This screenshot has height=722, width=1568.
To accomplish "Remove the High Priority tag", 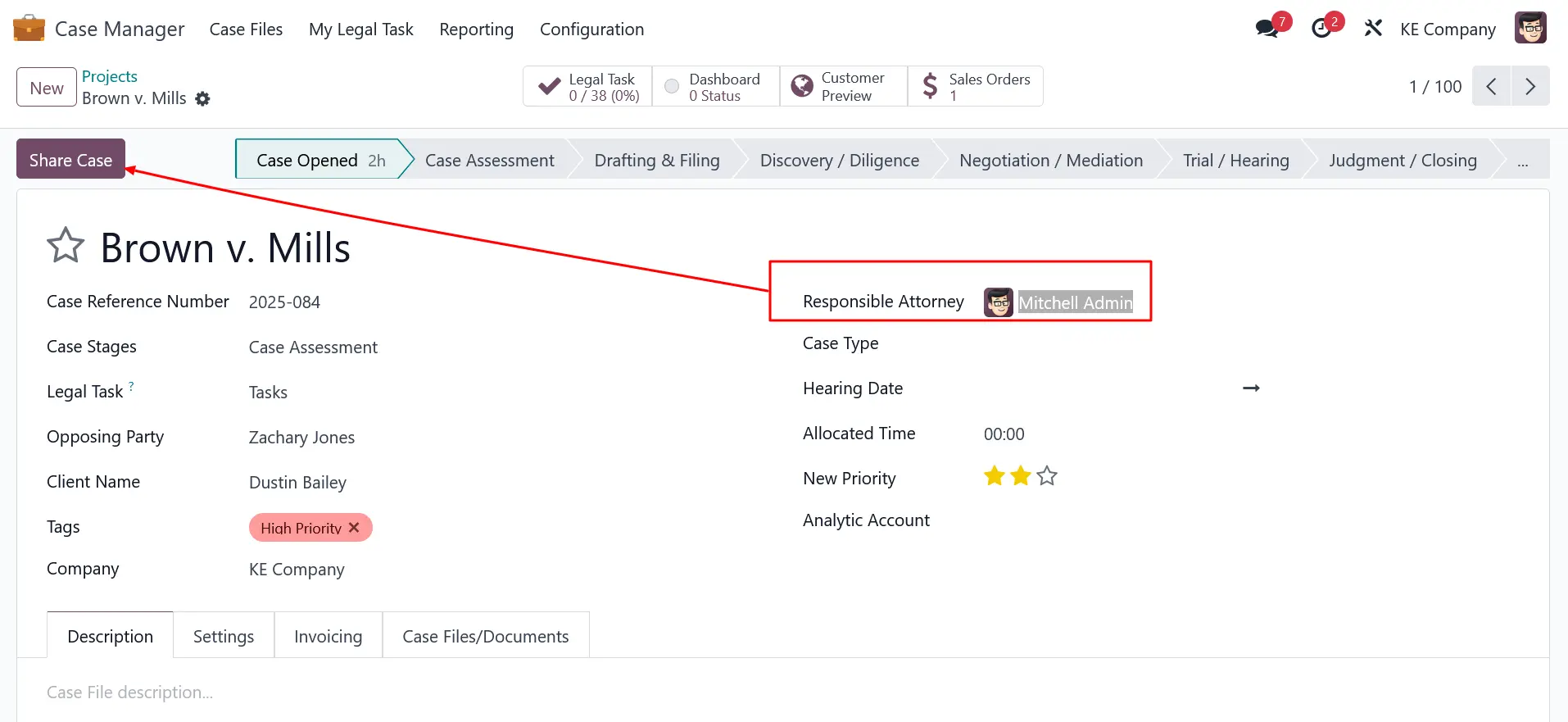I will [354, 528].
